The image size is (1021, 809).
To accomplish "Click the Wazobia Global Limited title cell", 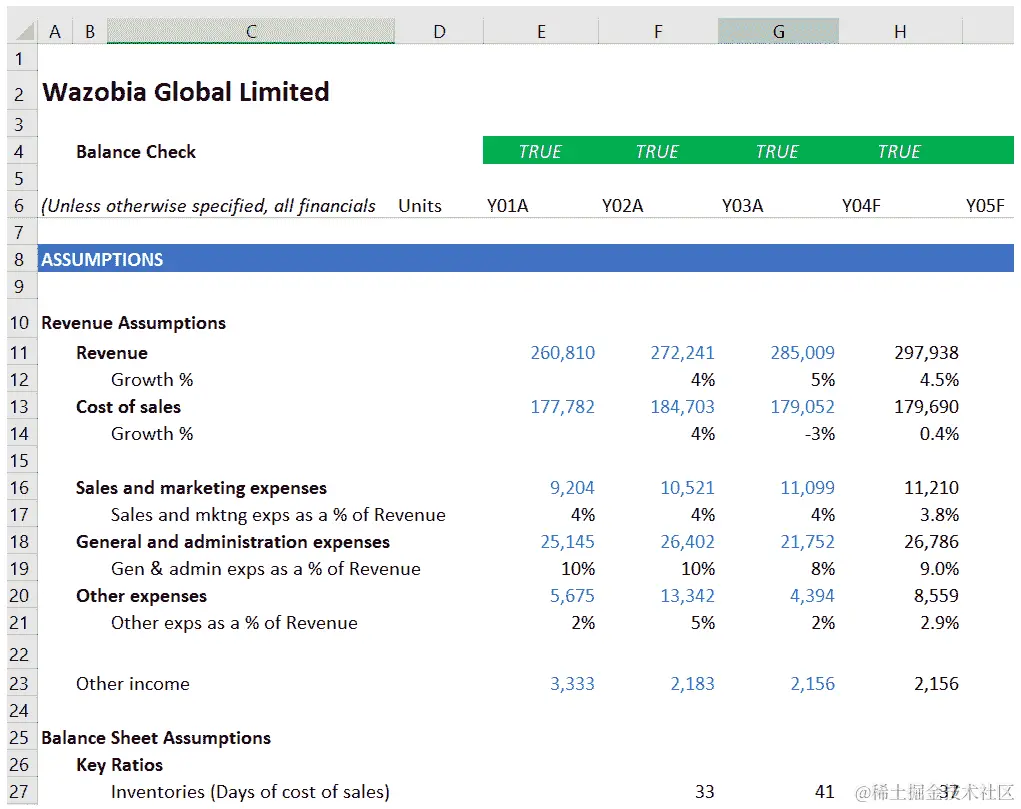I will click(186, 92).
